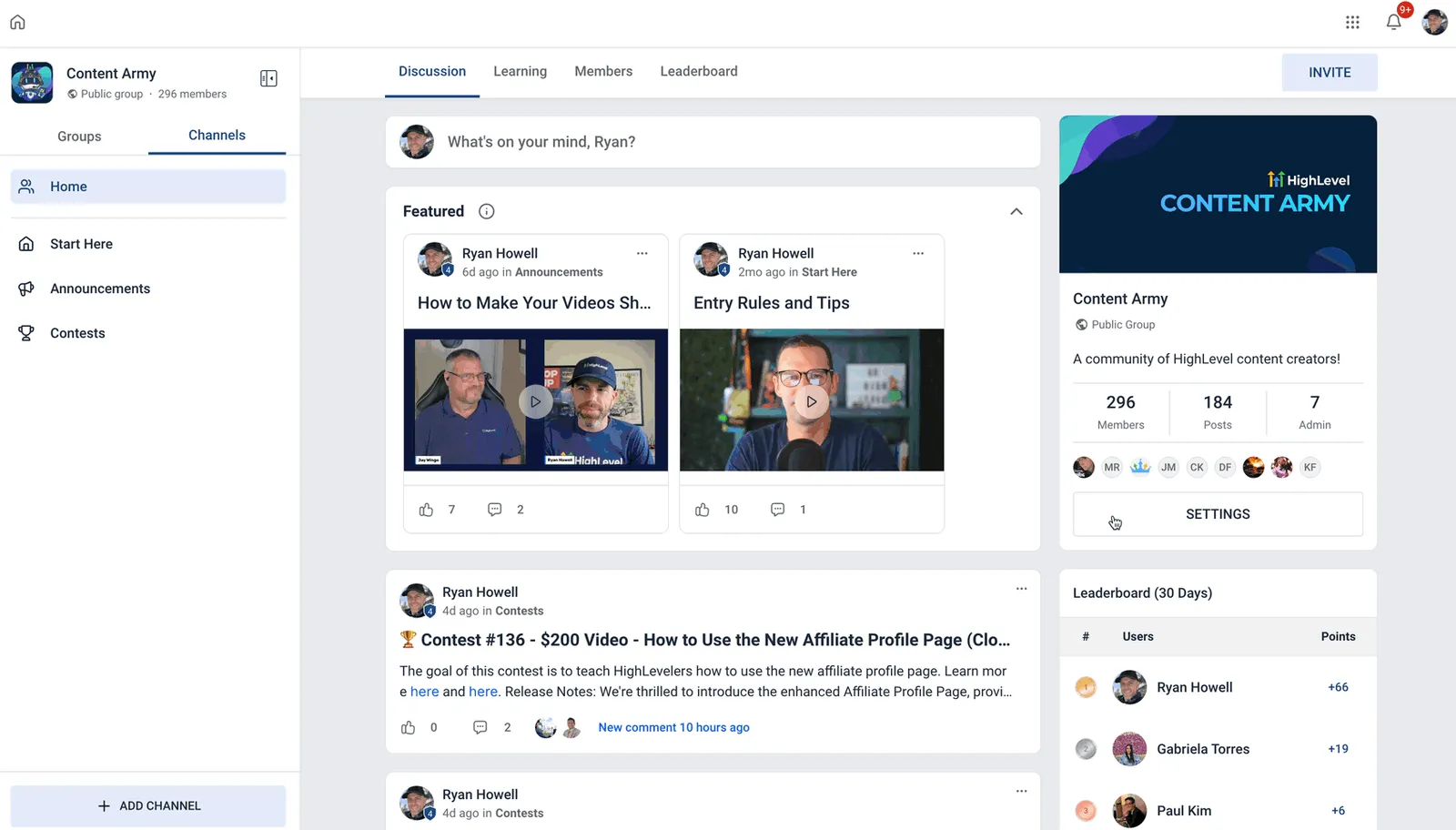The height and width of the screenshot is (830, 1456).
Task: Click the DF member avatar
Action: click(1225, 468)
